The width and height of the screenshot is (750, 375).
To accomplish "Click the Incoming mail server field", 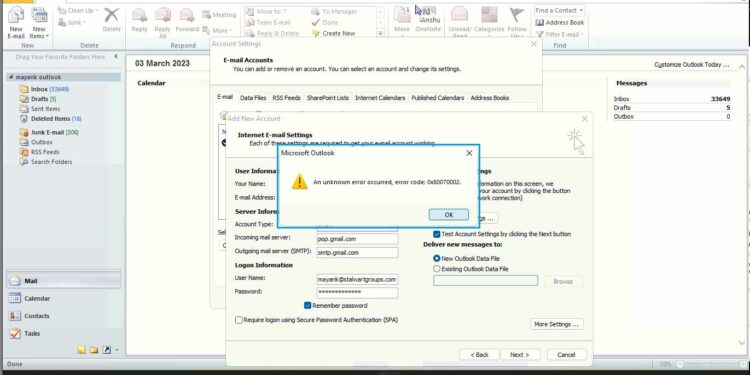I will [x=357, y=239].
